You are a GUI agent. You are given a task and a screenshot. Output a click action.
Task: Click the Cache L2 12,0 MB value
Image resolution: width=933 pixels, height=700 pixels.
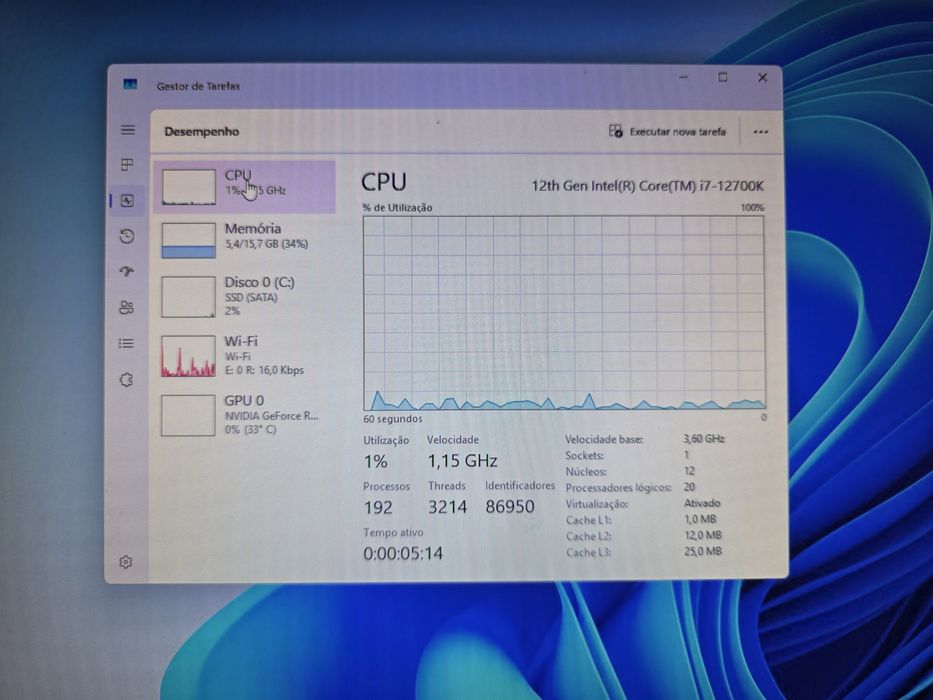(x=703, y=535)
